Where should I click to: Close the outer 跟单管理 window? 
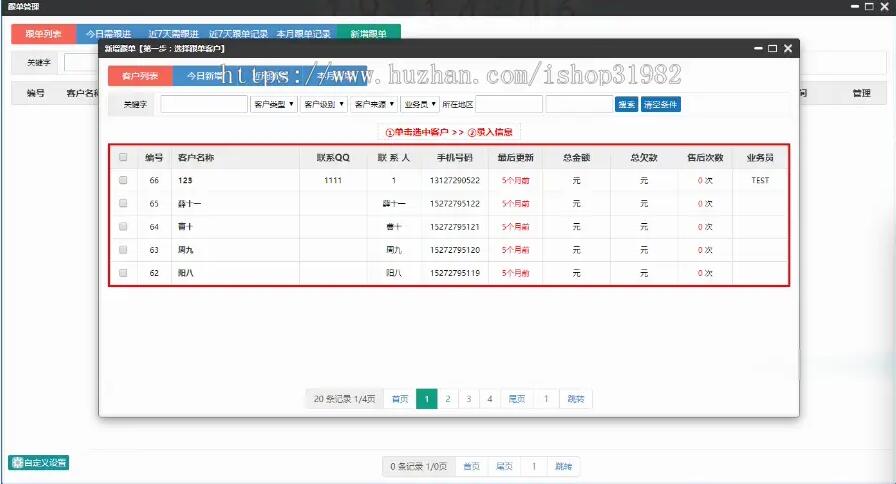pyautogui.click(x=884, y=6)
